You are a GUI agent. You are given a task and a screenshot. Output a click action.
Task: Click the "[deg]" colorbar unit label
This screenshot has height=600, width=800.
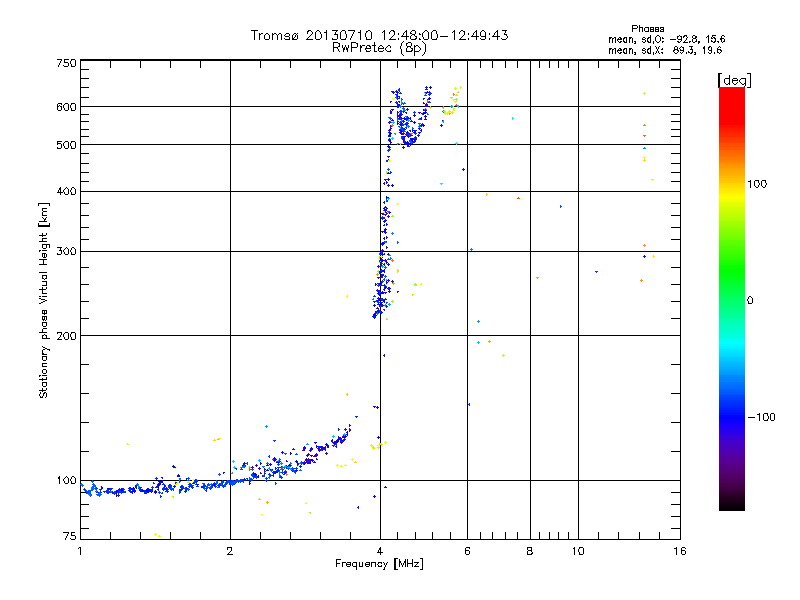pos(734,80)
